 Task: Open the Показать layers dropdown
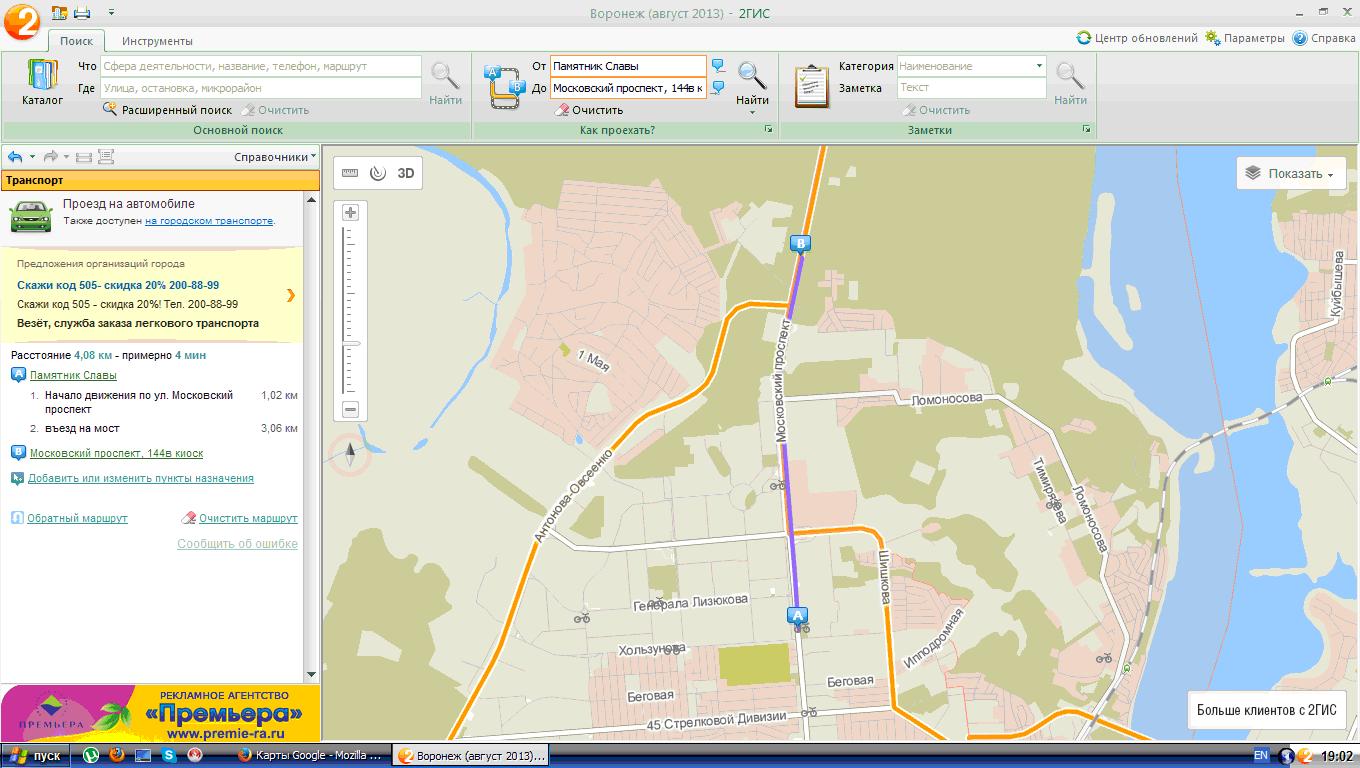[x=1290, y=173]
